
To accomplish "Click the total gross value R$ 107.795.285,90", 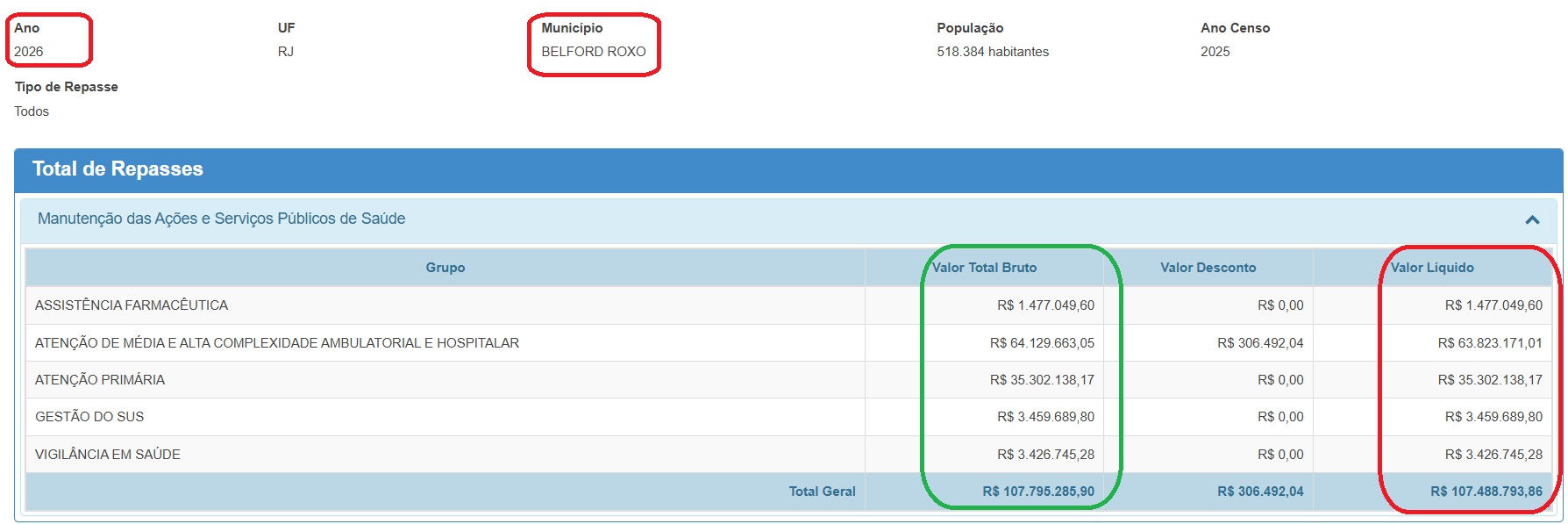I will (1038, 492).
